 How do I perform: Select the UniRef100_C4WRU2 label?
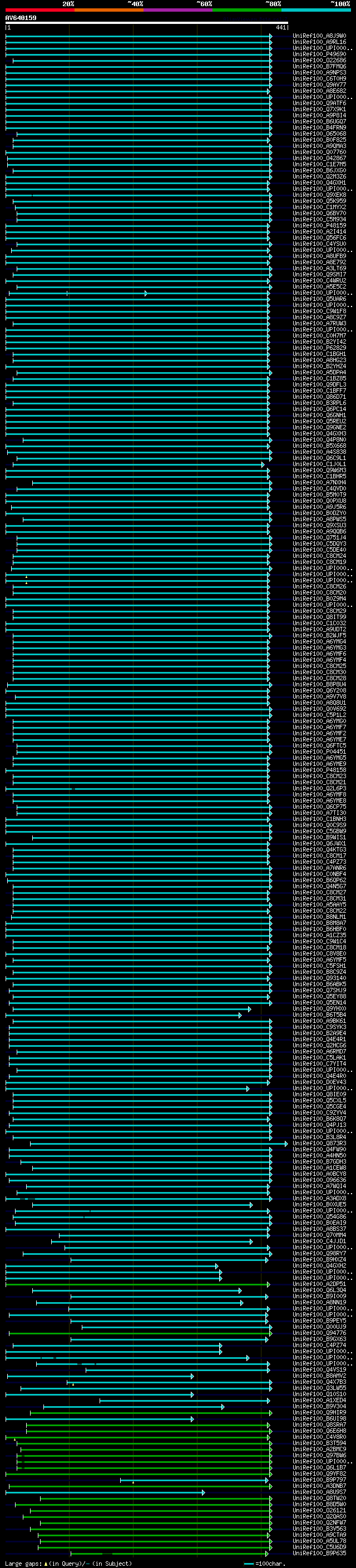click(319, 280)
